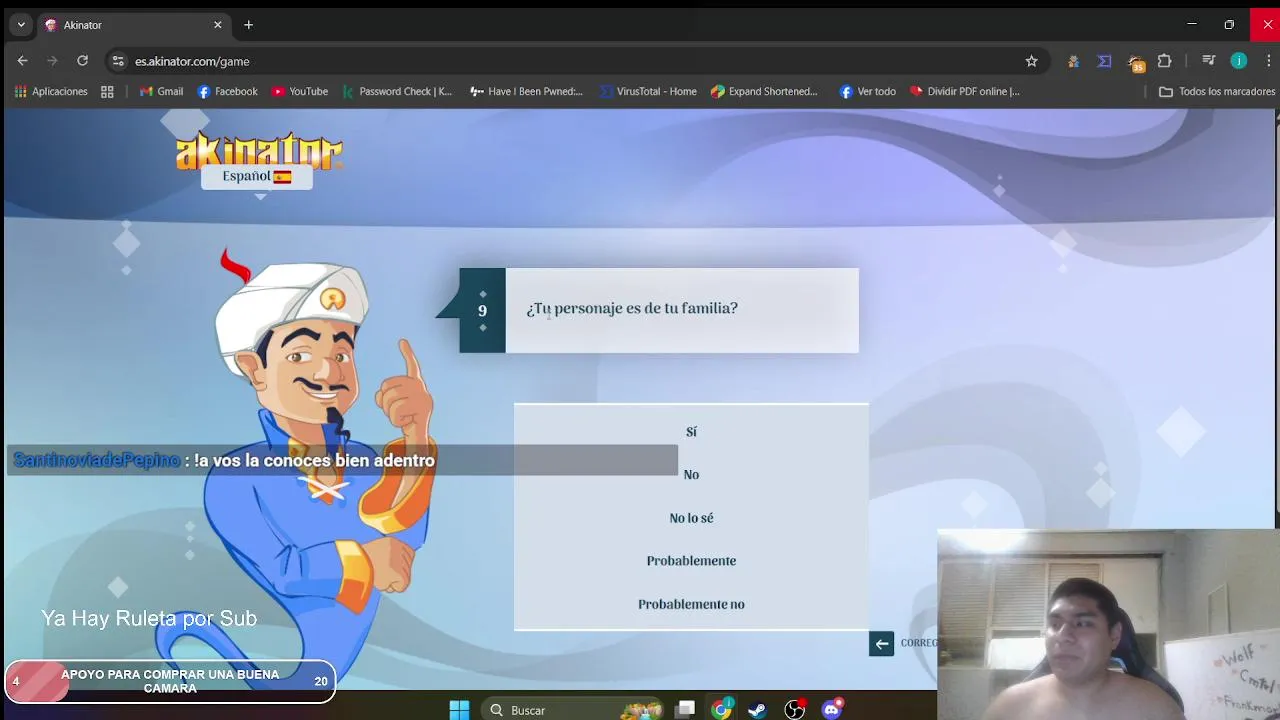
Task: Click the Akinator logo
Action: tap(259, 150)
